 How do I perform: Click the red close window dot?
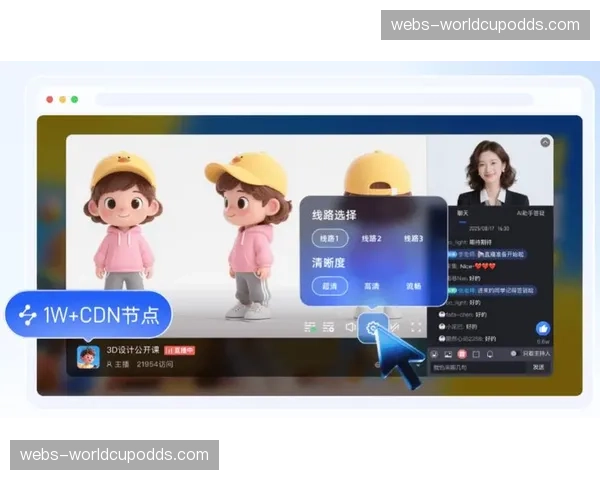point(50,100)
